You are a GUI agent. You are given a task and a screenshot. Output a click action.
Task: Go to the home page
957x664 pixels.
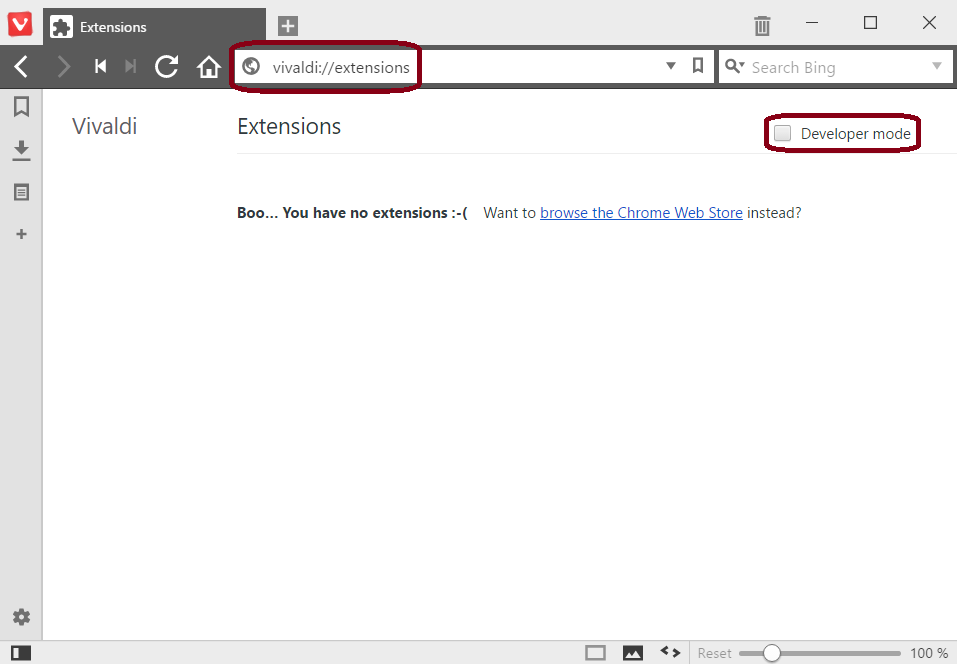(209, 67)
